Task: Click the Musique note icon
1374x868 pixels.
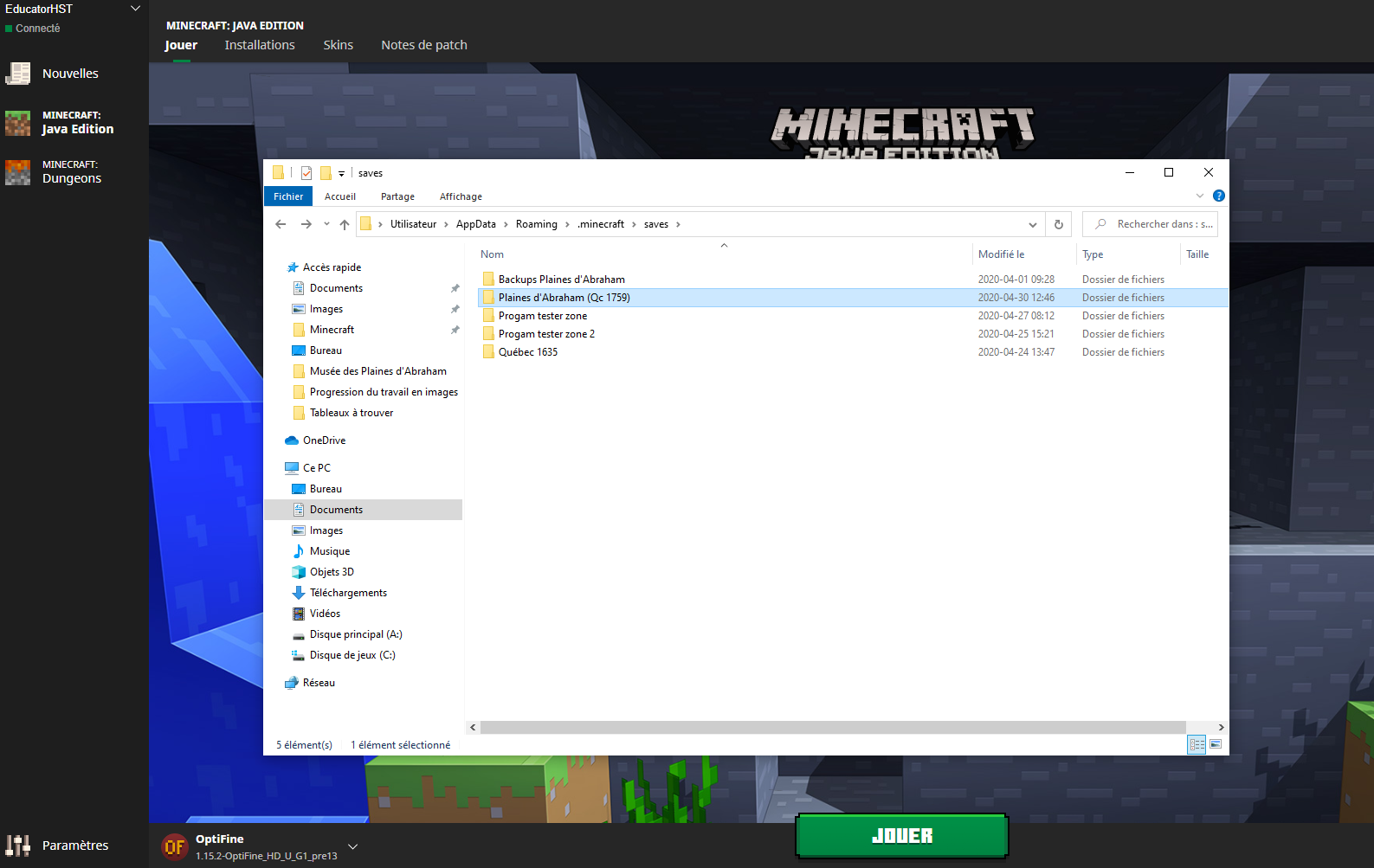Action: 299,551
